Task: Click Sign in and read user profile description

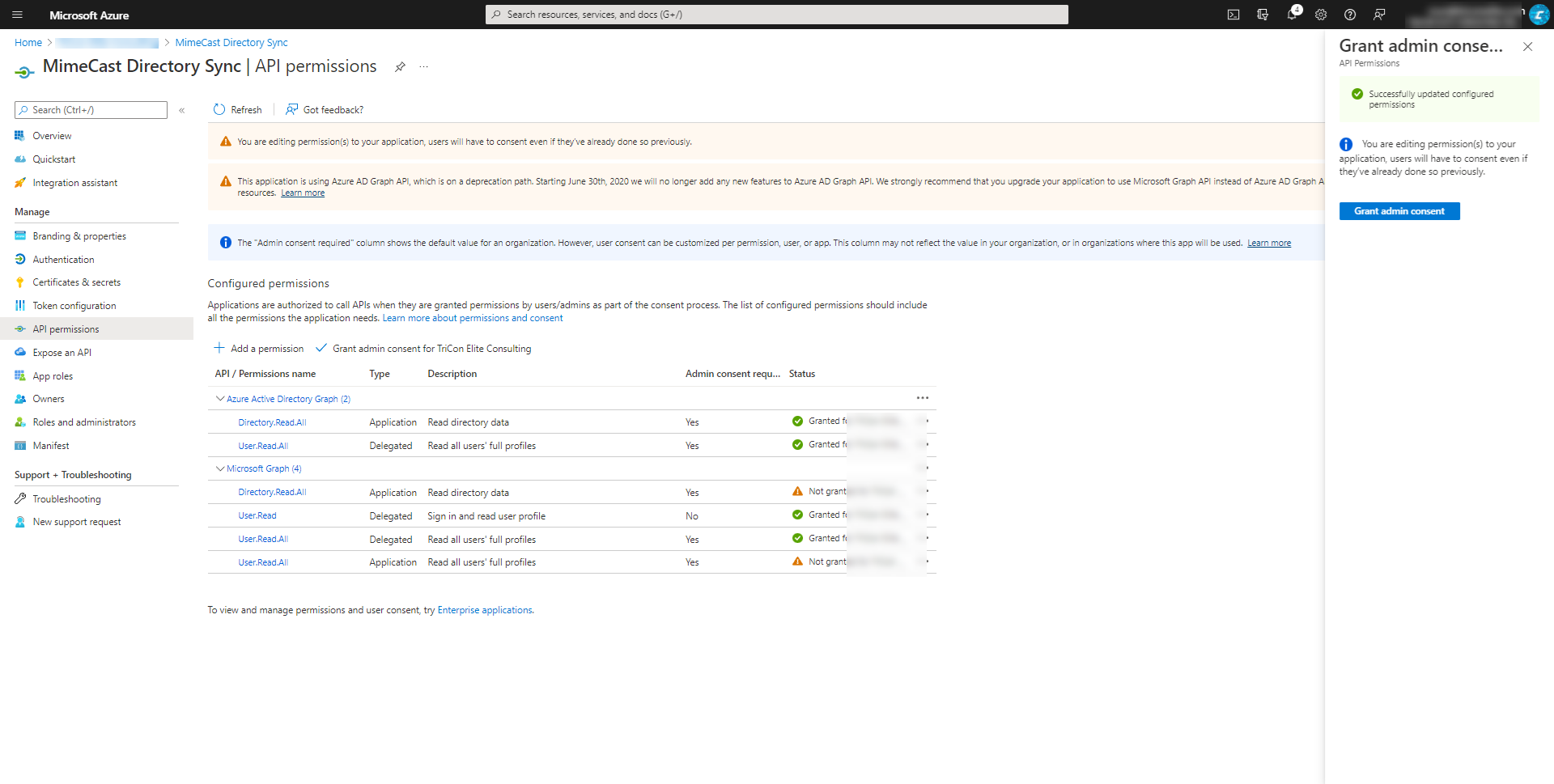Action: tap(486, 516)
